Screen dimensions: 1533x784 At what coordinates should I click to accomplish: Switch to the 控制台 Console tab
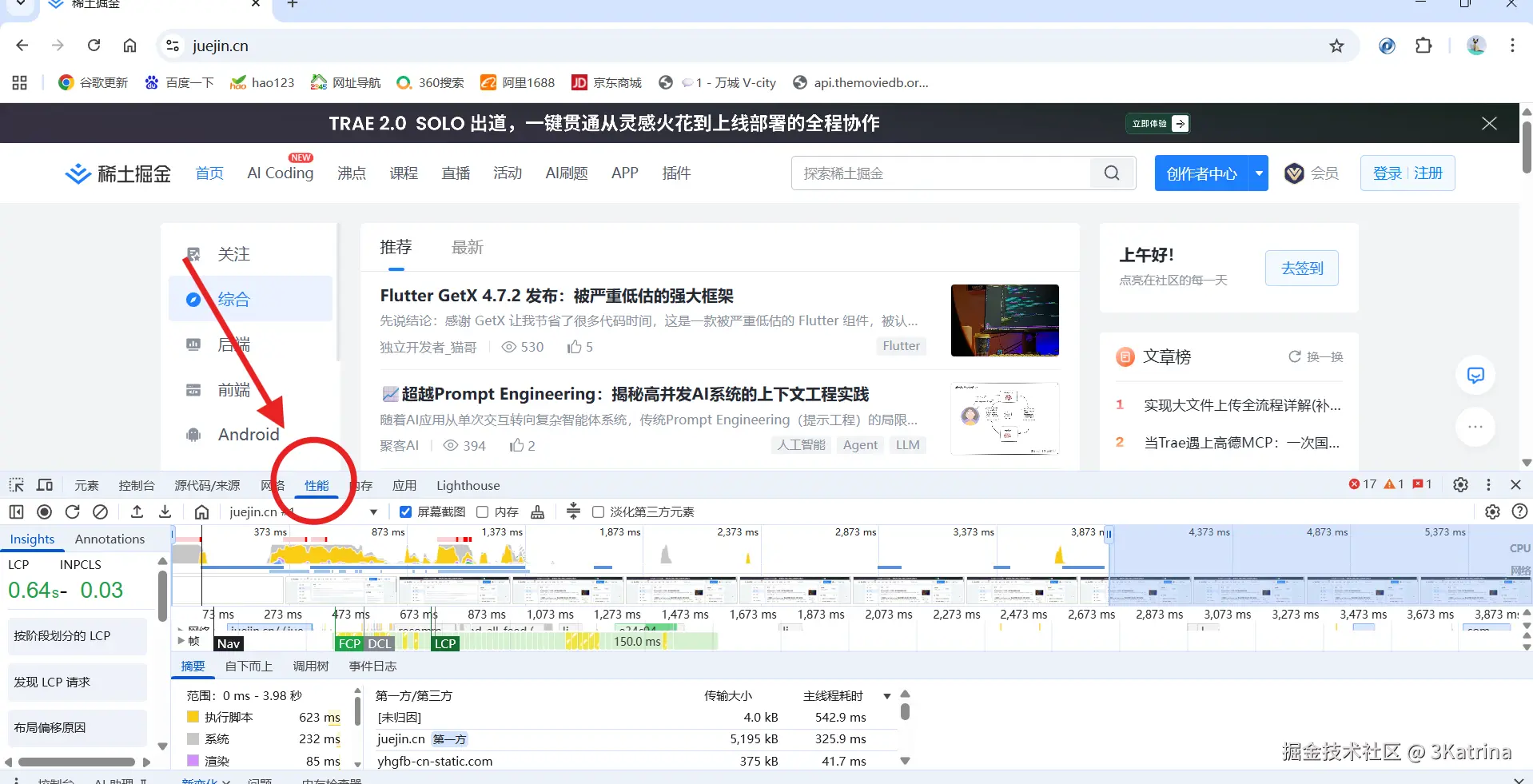[x=137, y=485]
